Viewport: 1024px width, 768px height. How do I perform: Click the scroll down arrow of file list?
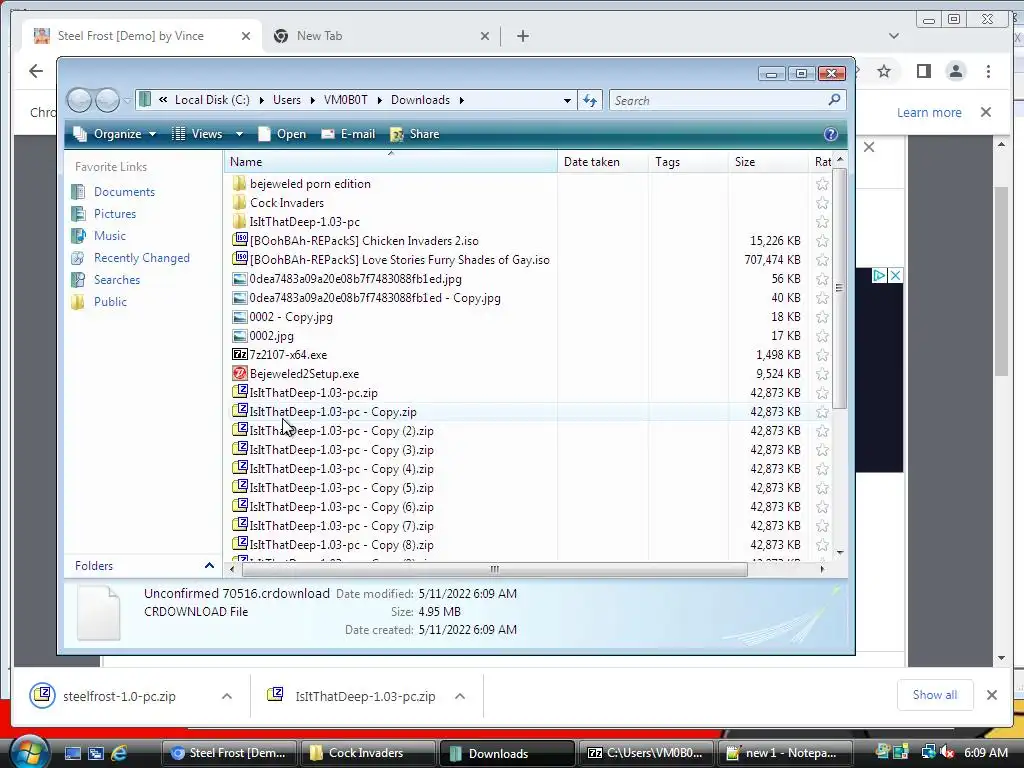click(840, 552)
